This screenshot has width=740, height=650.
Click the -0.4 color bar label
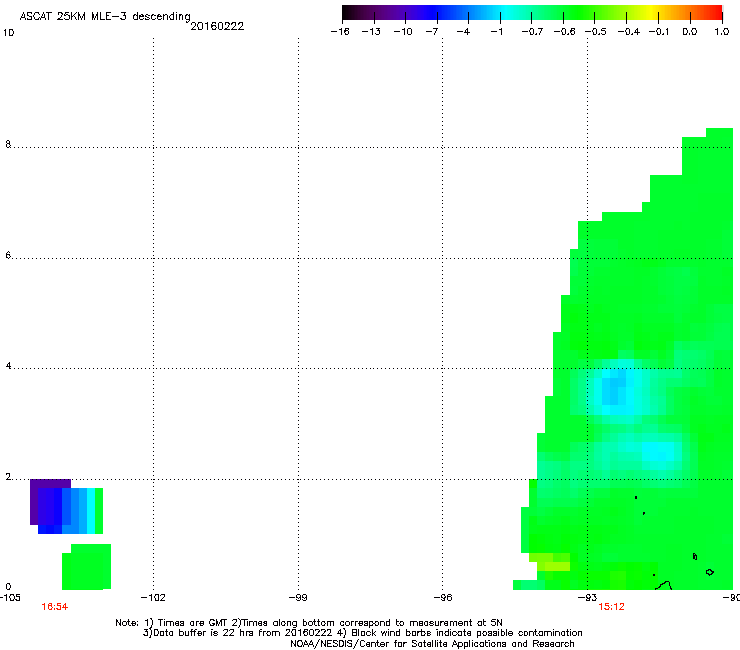(x=628, y=32)
